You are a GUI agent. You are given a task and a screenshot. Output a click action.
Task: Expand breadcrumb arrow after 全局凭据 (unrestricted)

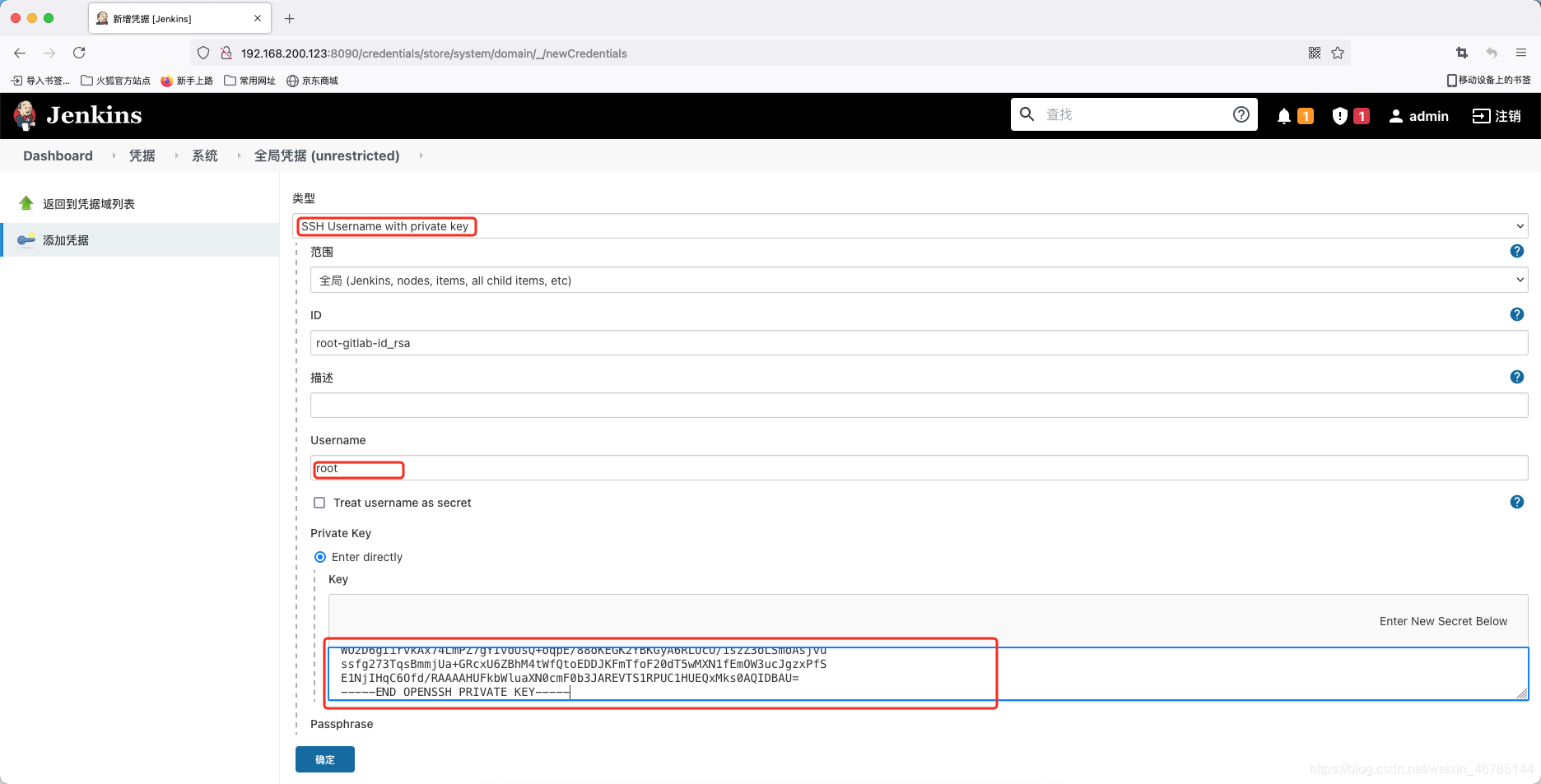[x=421, y=155]
